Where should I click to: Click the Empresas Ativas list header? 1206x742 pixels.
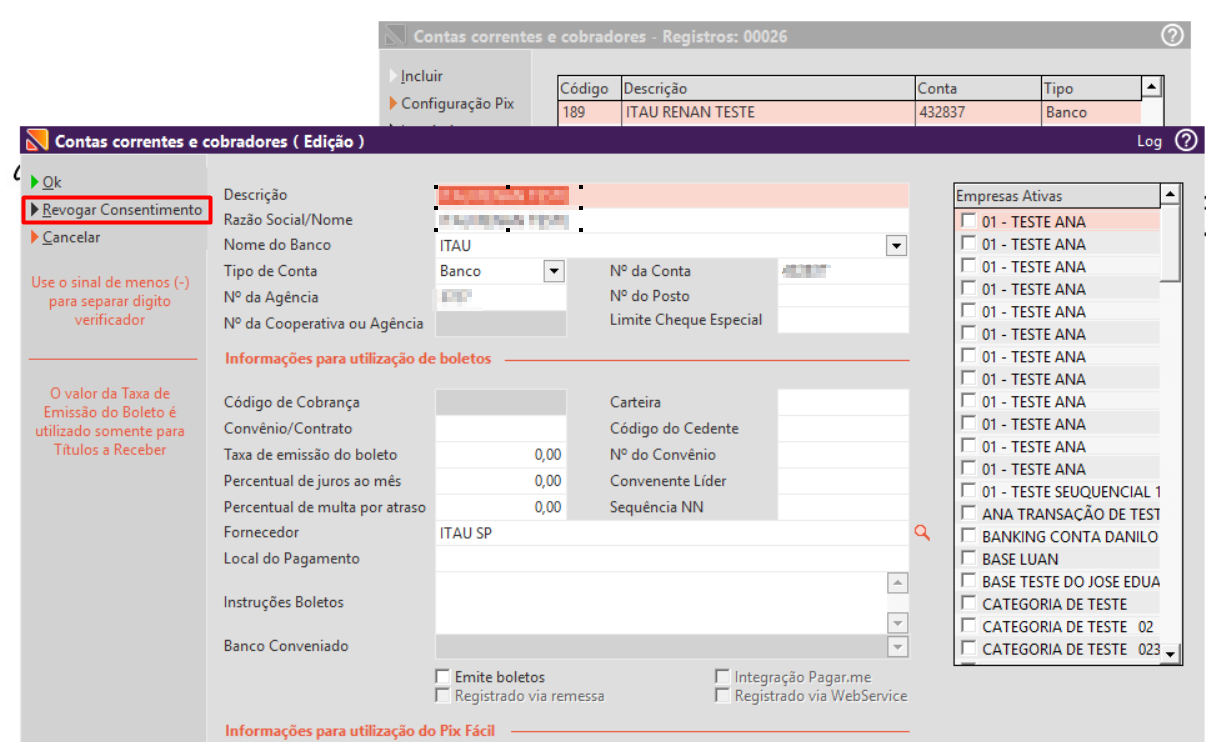pos(1058,196)
